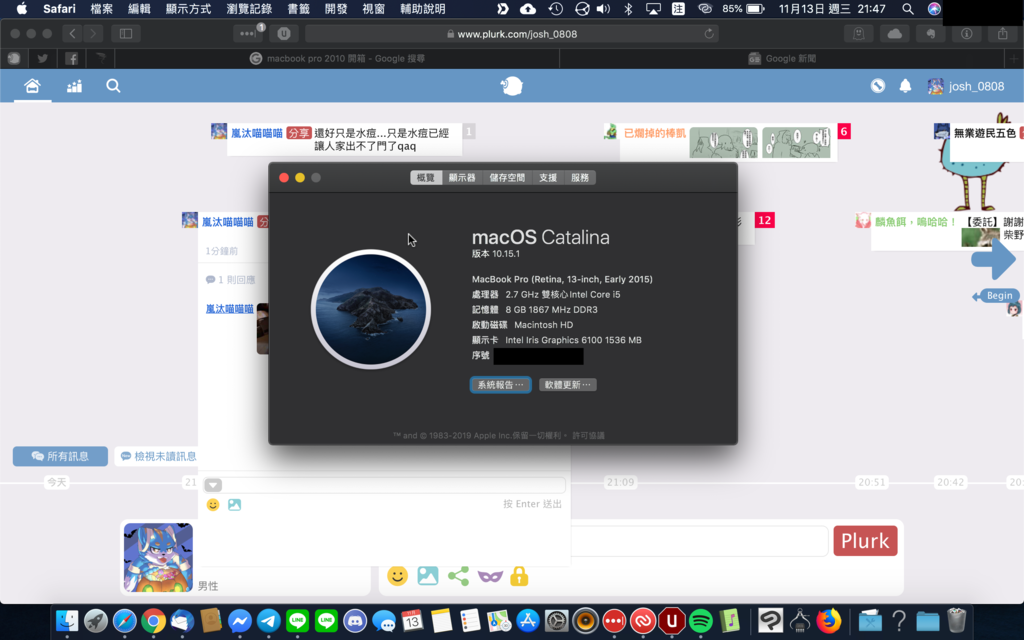
Task: Select the 支援 tab in About This Mac
Action: [548, 177]
